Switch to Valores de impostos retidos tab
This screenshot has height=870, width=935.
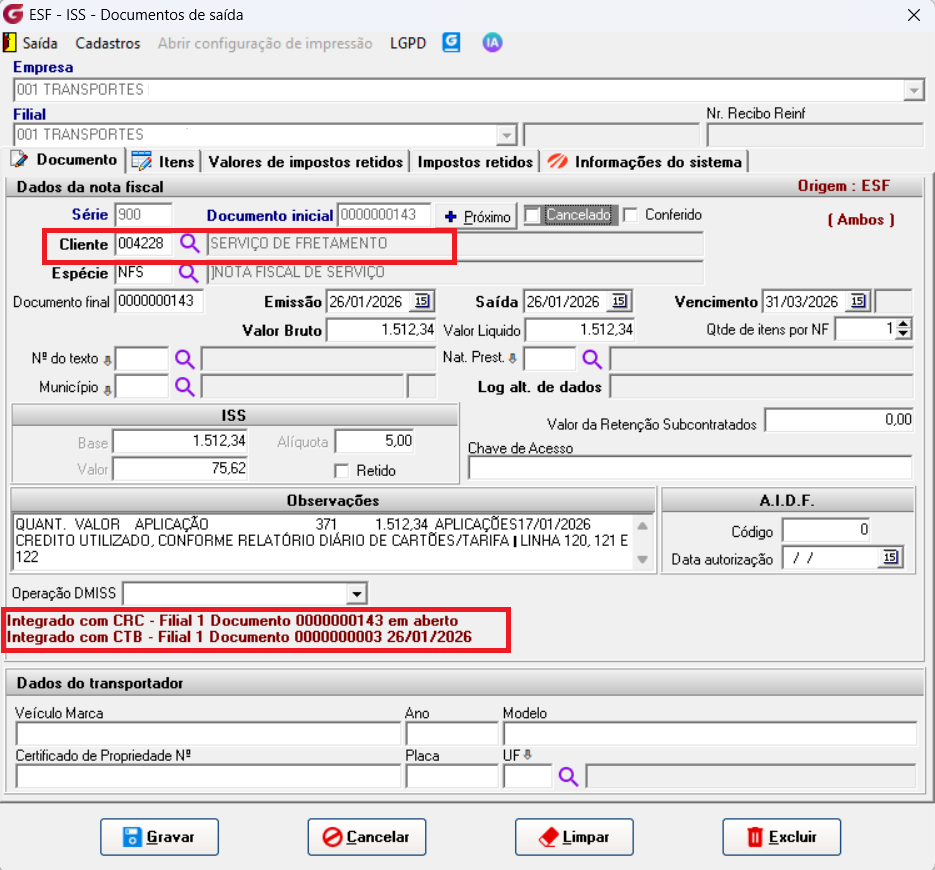click(305, 162)
